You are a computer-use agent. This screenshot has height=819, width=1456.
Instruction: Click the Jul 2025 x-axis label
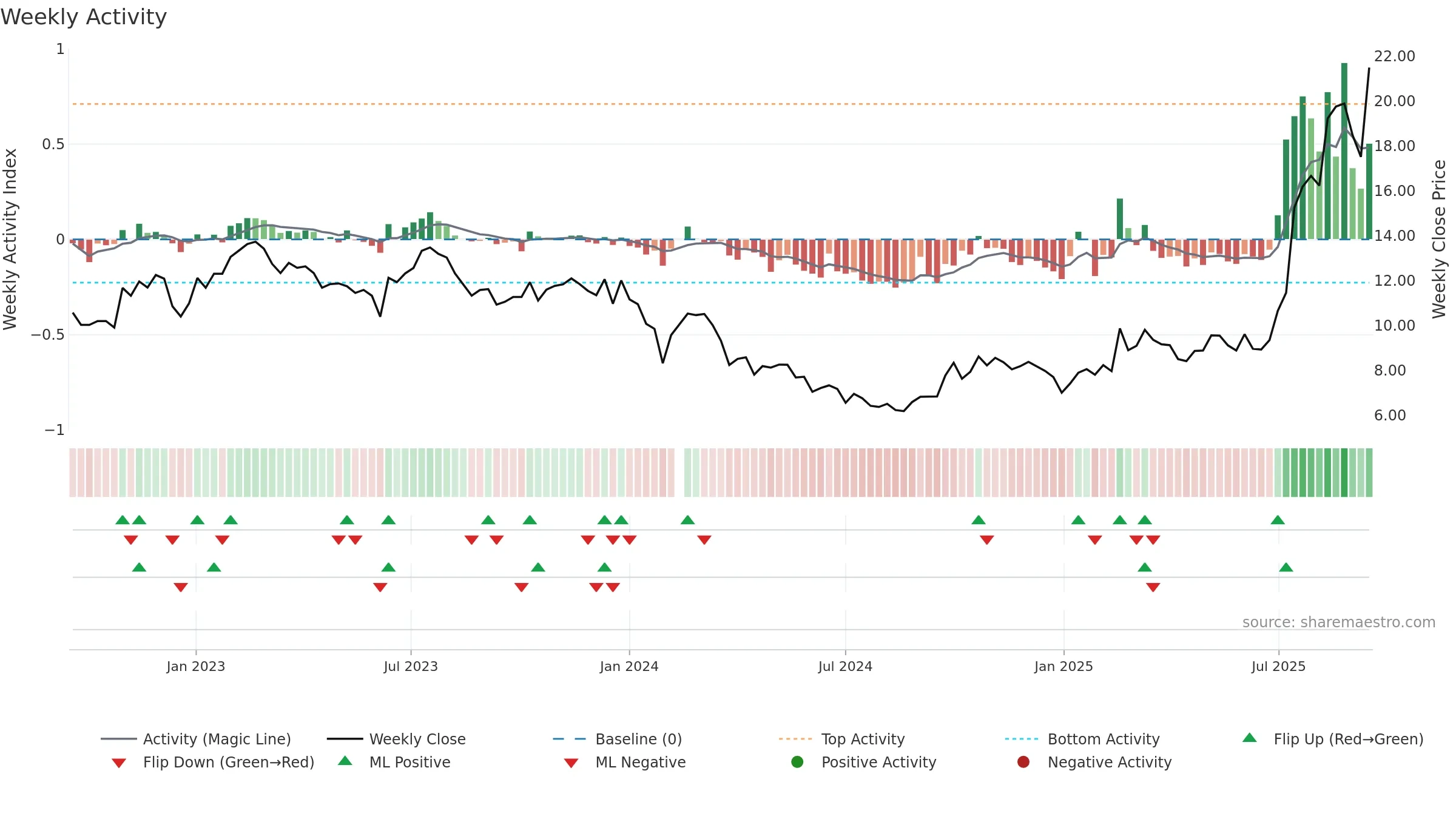pyautogui.click(x=1278, y=666)
